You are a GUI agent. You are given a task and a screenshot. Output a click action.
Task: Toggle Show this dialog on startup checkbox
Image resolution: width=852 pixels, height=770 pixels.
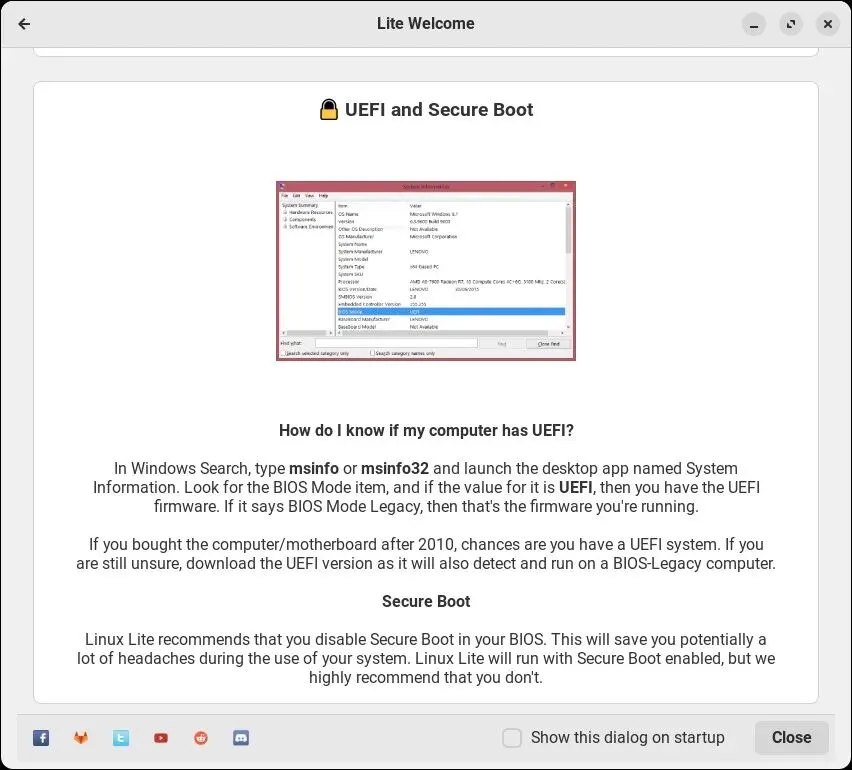511,737
